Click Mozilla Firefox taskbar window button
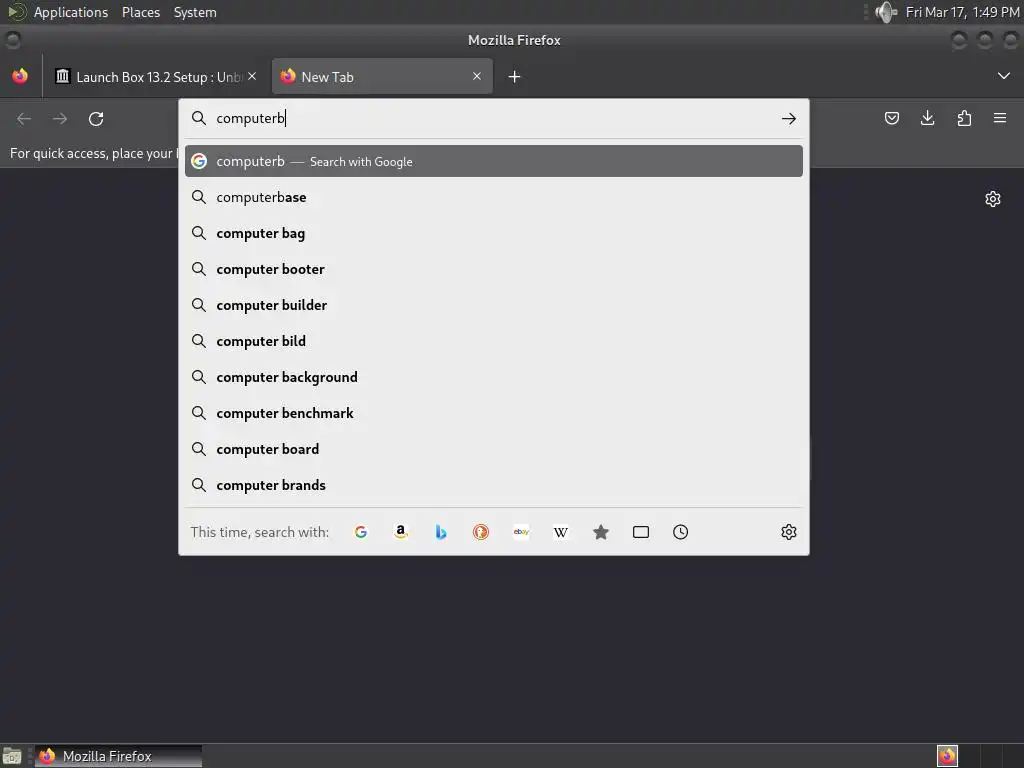 coord(118,756)
